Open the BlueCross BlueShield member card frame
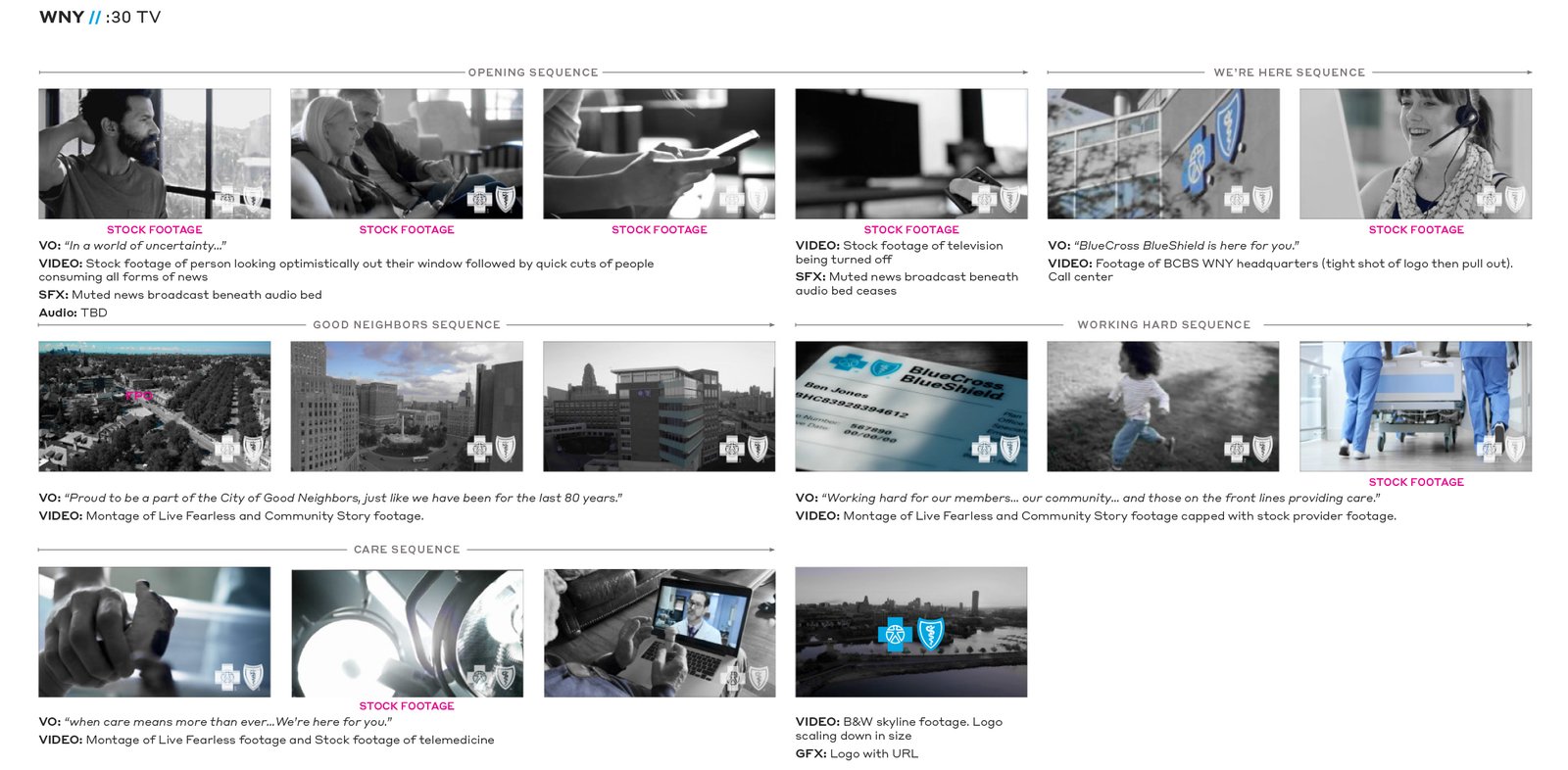 tap(911, 407)
